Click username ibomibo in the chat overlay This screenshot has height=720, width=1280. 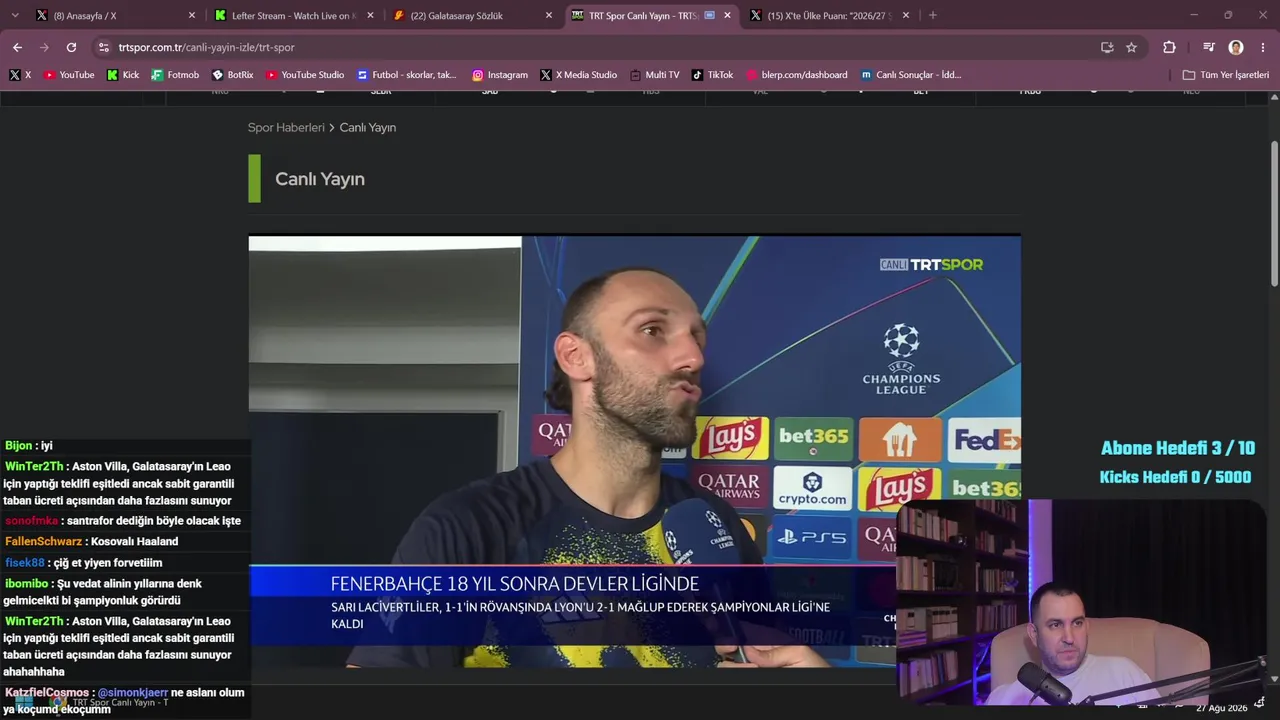tap(27, 584)
